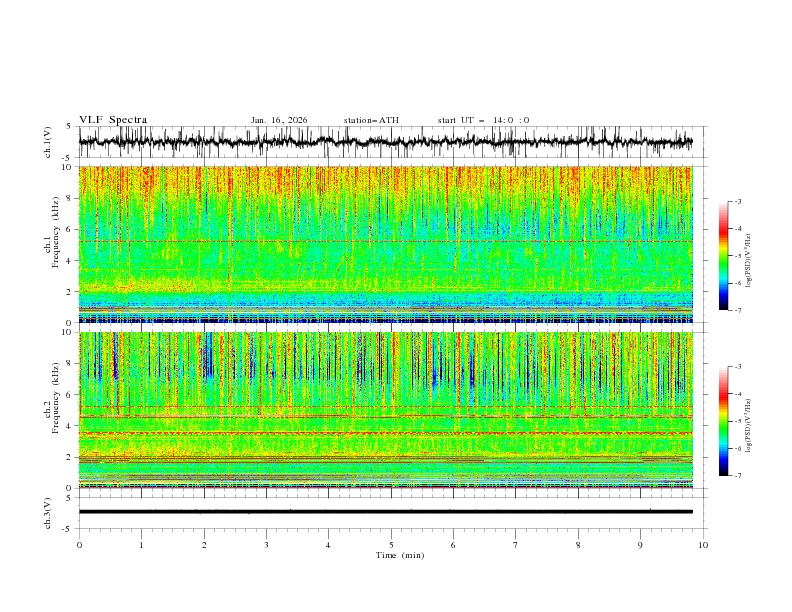This screenshot has height=612, width=792.
Task: Click the "start UT = 14:0 :0" text
Action: 483,120
